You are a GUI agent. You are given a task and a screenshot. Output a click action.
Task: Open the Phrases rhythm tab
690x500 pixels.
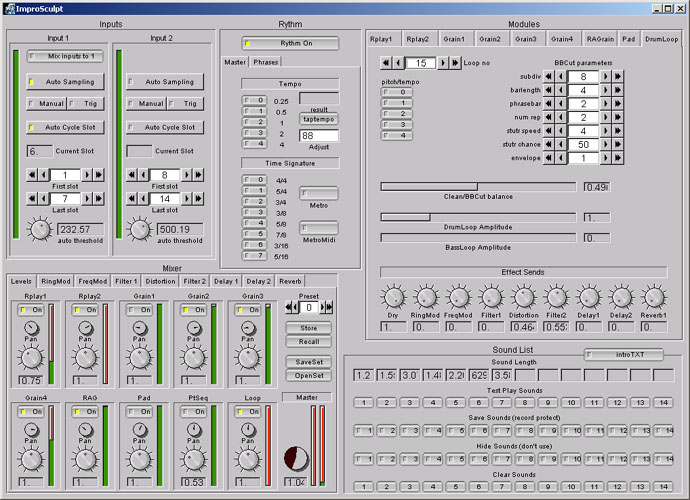[x=265, y=62]
